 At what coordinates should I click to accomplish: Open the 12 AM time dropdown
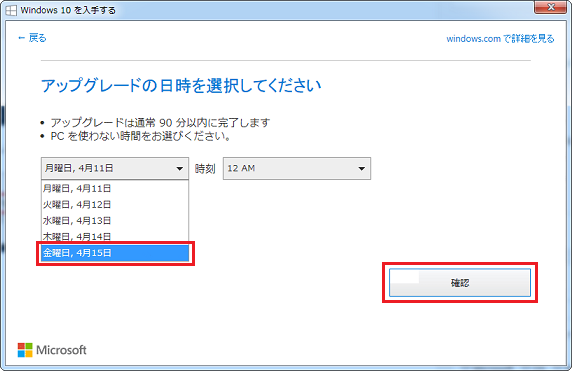[297, 169]
